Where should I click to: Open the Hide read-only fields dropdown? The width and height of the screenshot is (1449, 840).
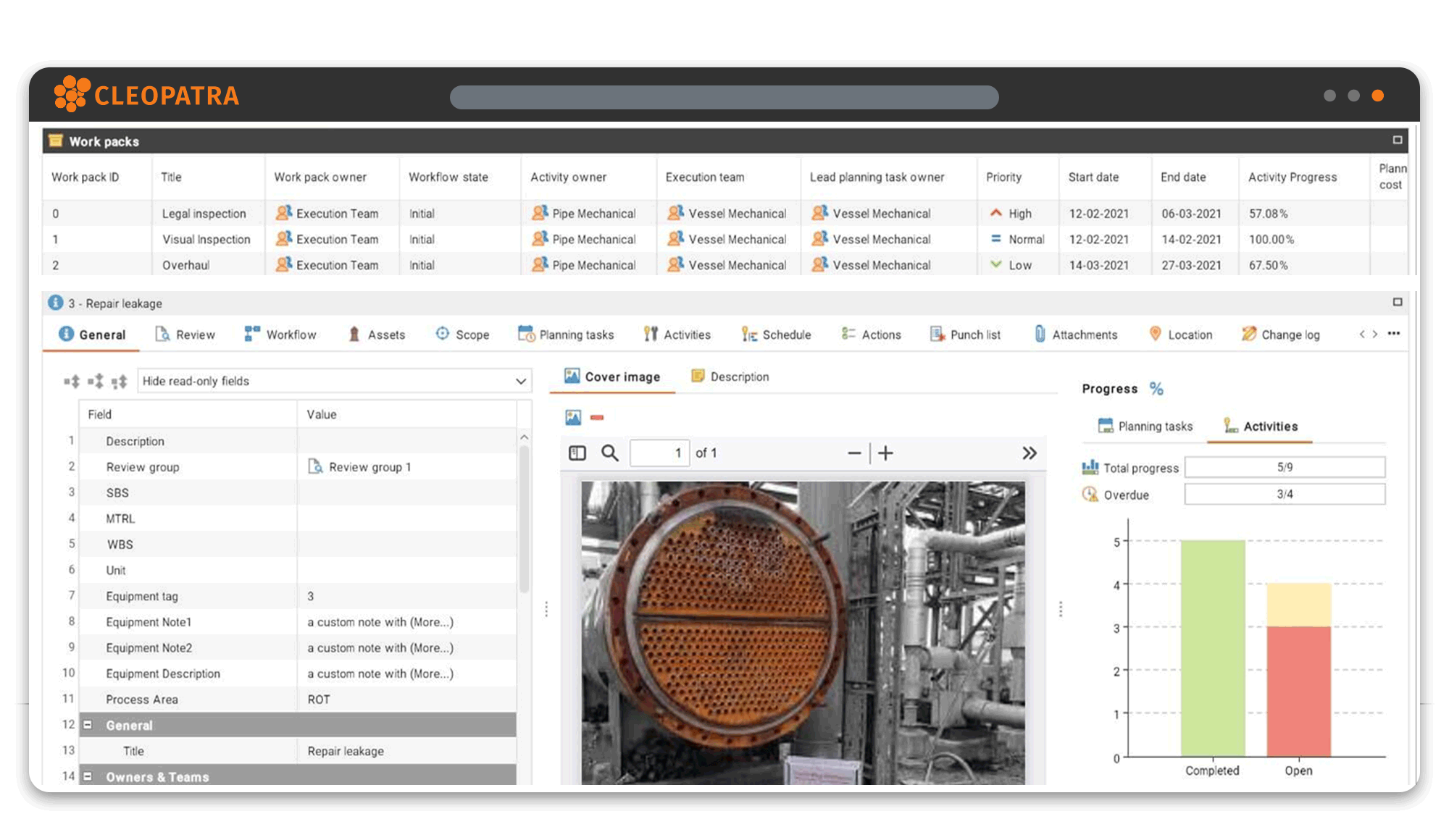tap(520, 382)
